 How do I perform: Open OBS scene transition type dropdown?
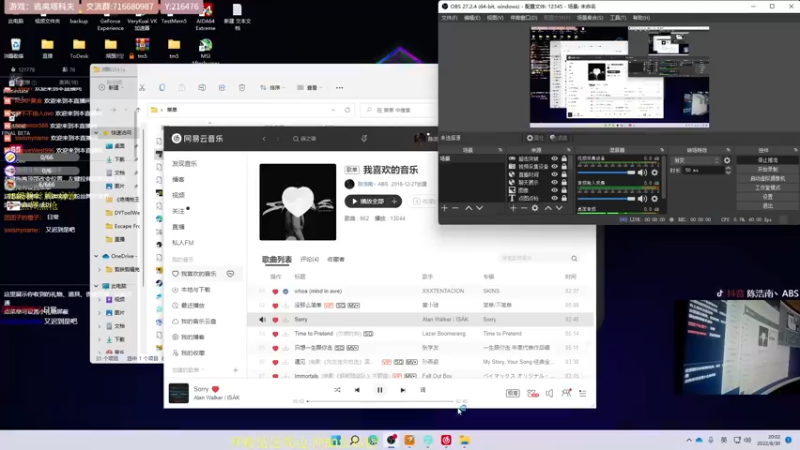tap(695, 160)
